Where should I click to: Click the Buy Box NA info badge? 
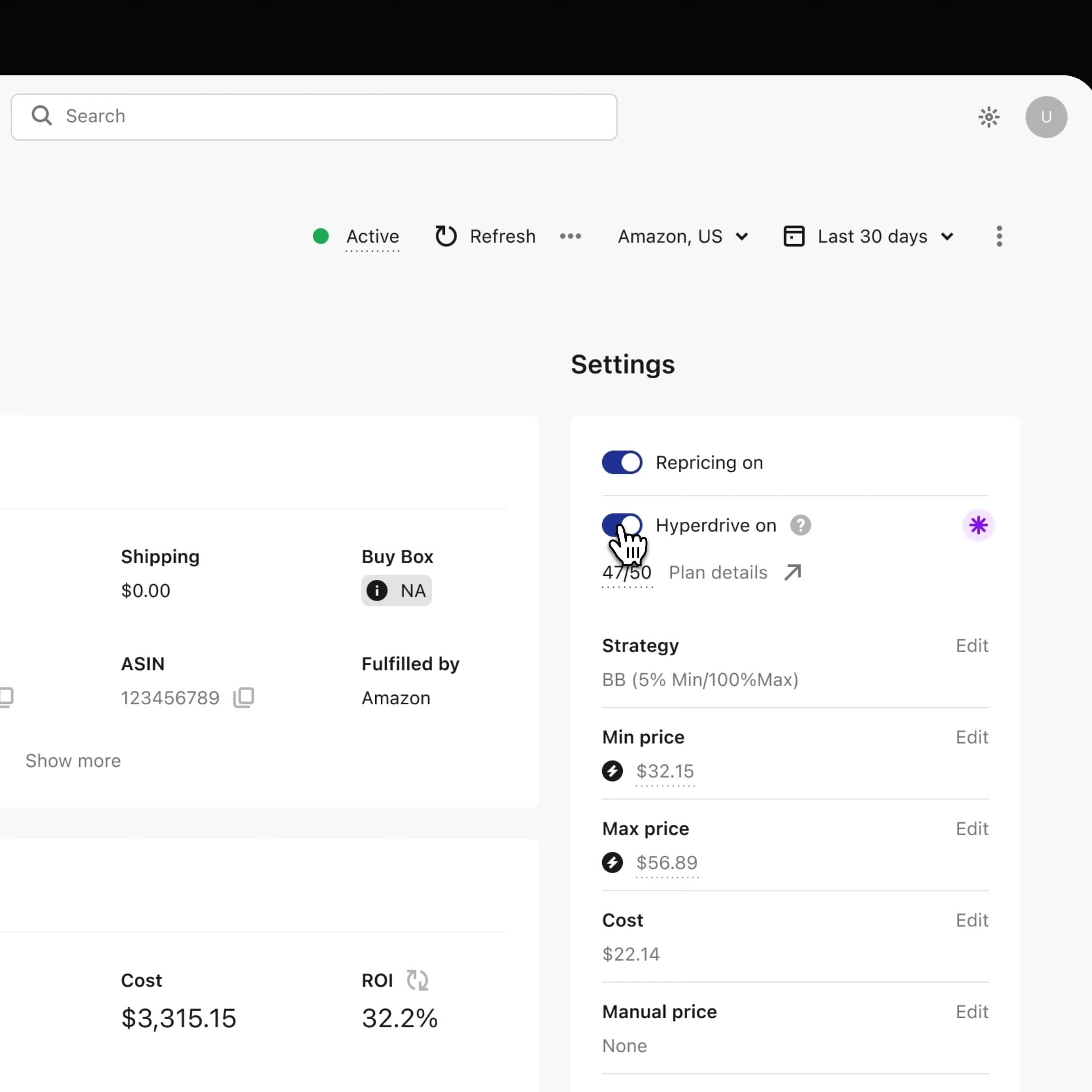[x=396, y=590]
